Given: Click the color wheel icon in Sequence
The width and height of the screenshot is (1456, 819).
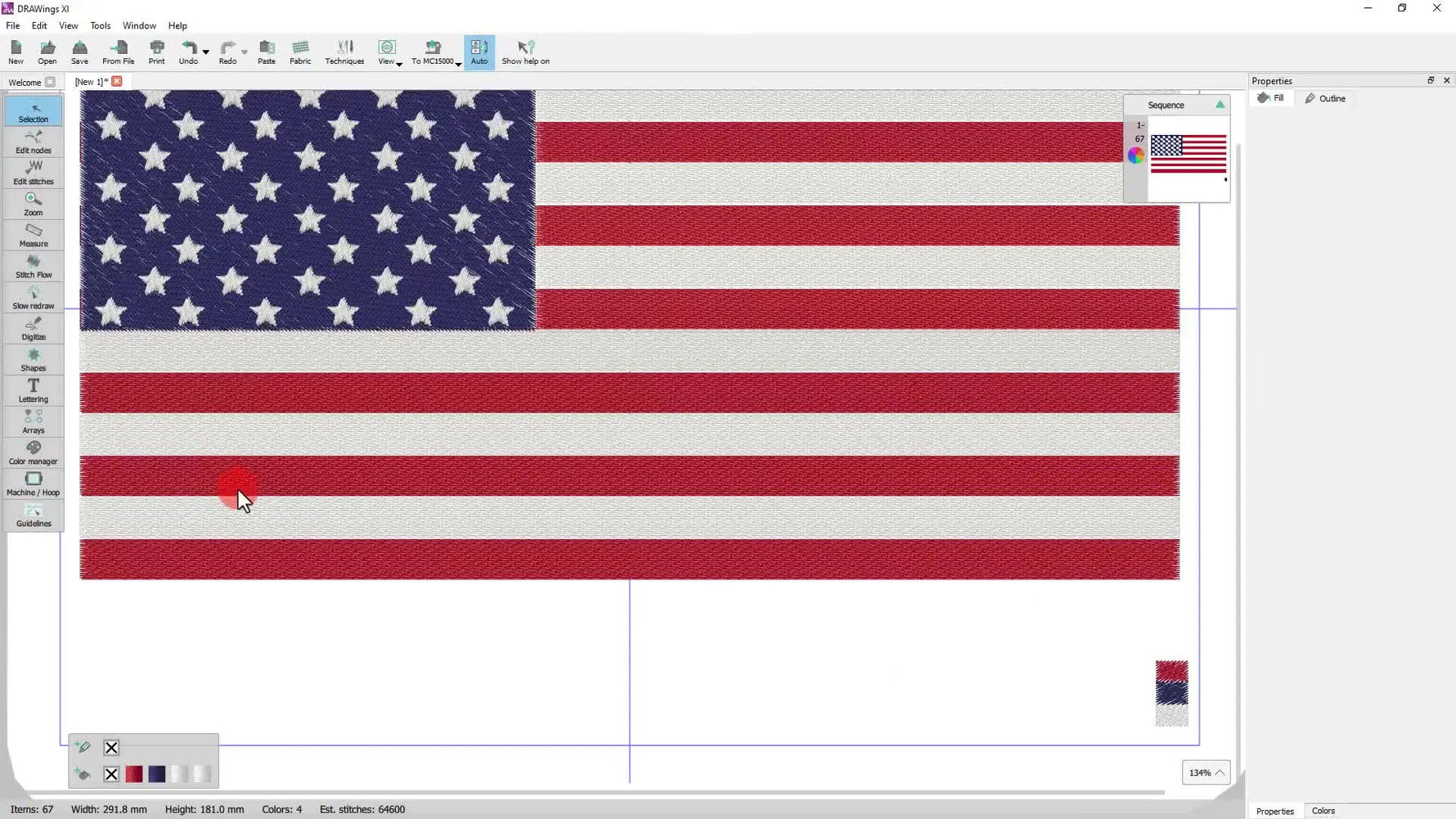Looking at the screenshot, I should click(1136, 155).
